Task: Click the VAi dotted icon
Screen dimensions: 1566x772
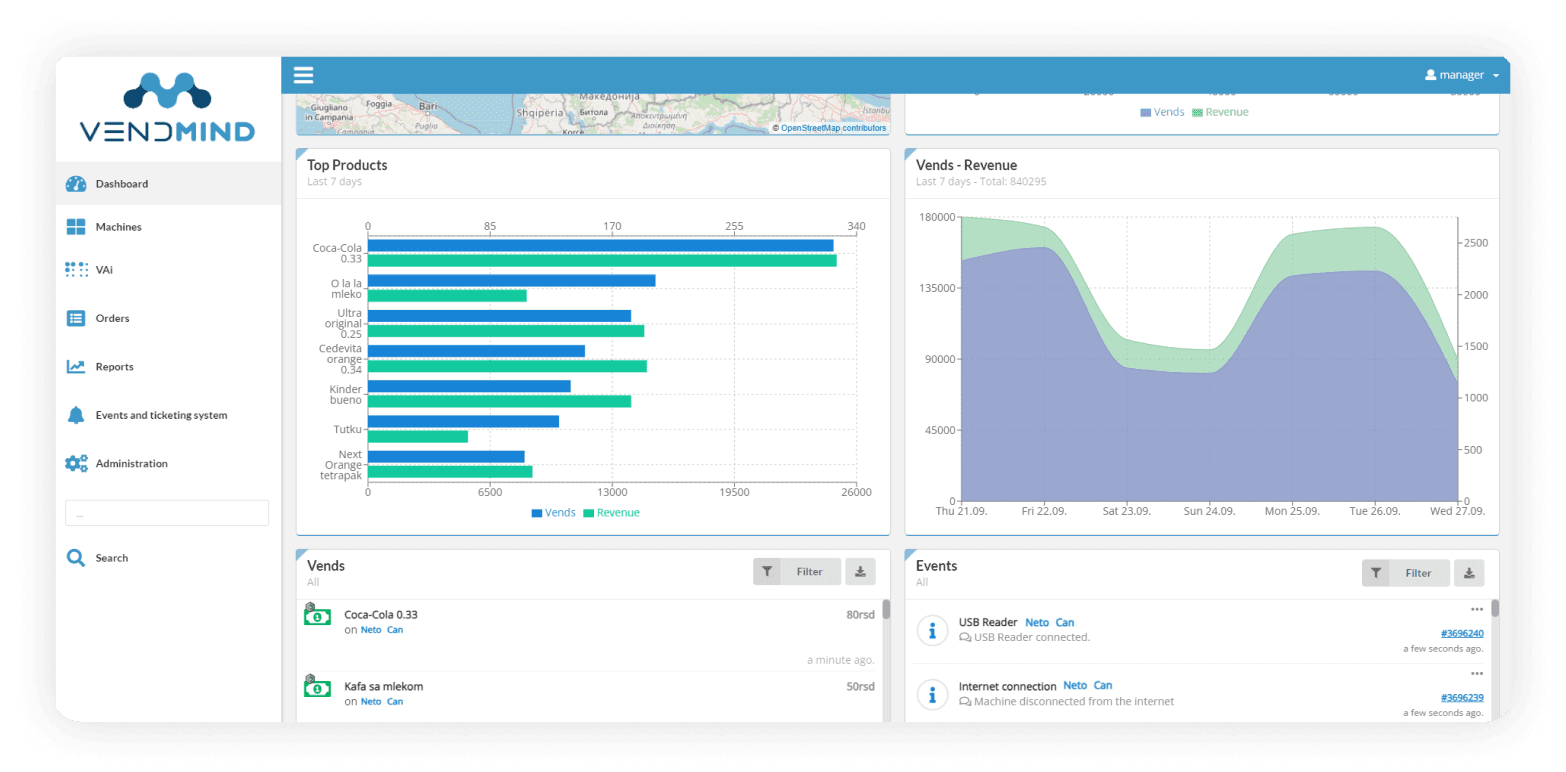Action: tap(76, 269)
